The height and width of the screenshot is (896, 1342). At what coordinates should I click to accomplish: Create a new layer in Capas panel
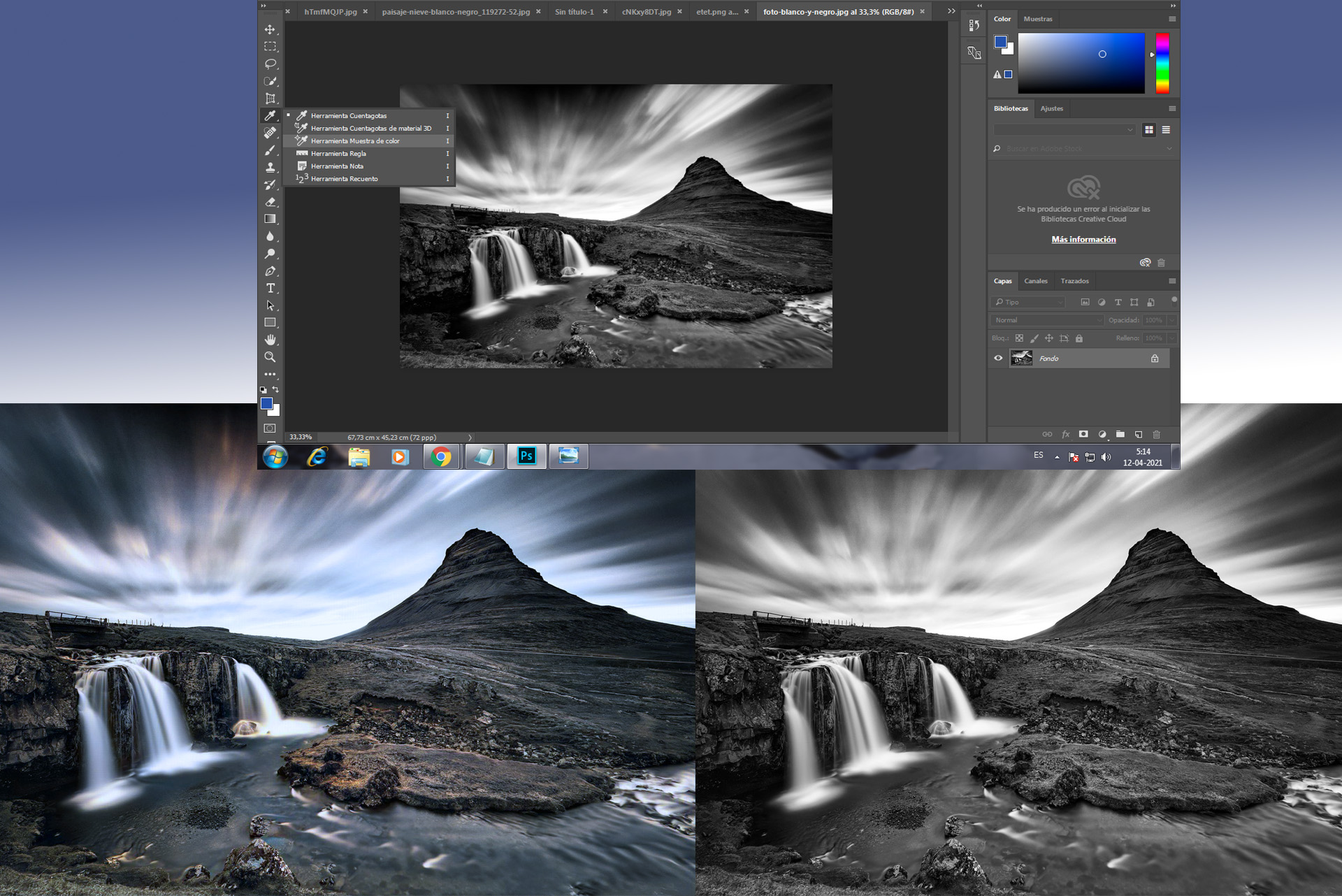[x=1139, y=434]
